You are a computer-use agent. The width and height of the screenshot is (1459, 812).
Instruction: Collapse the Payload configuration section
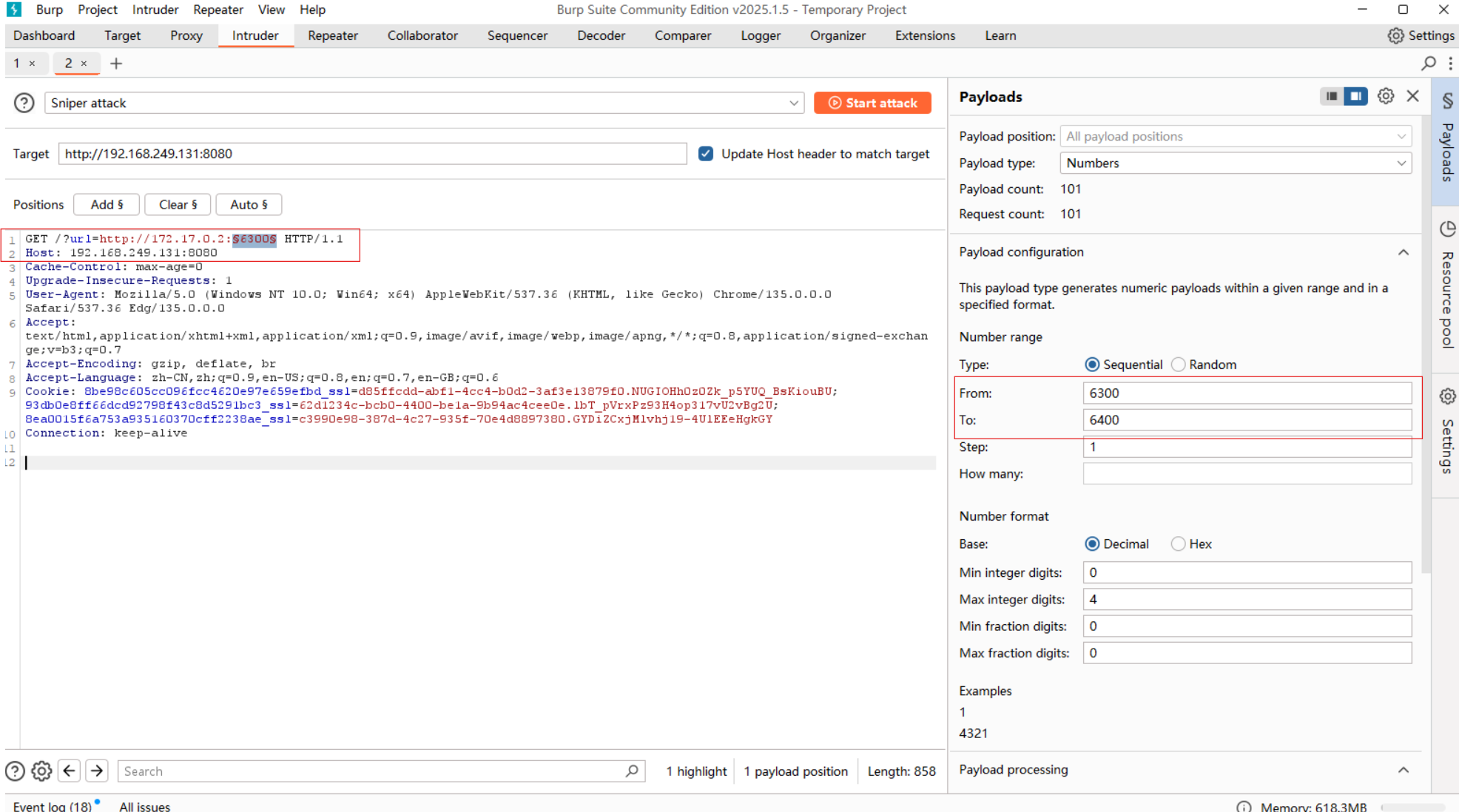pyautogui.click(x=1403, y=252)
